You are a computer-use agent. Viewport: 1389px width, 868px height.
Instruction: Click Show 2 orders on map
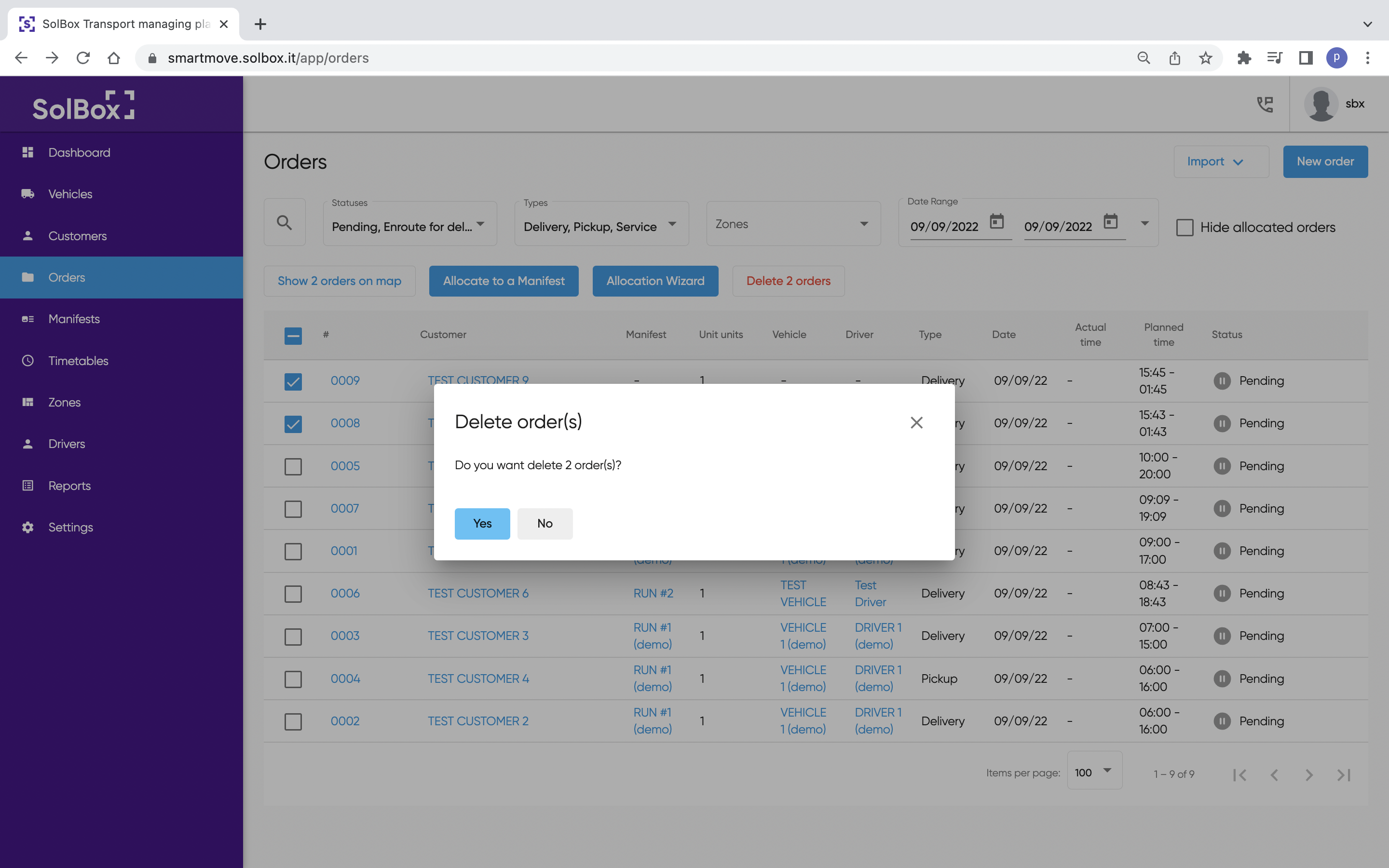(339, 281)
